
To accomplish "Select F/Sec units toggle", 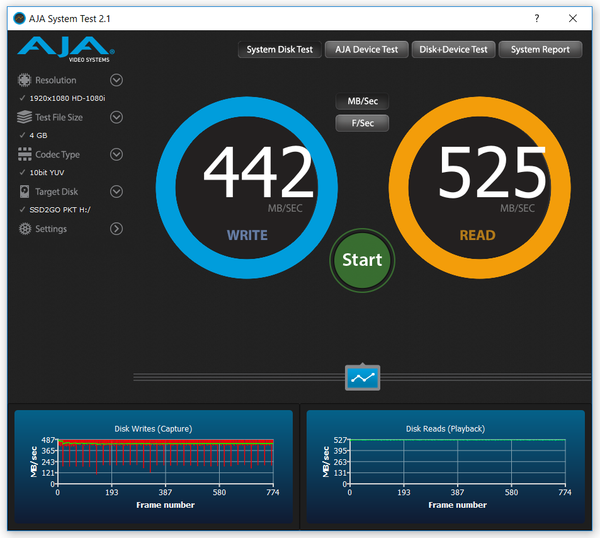I will (x=362, y=123).
